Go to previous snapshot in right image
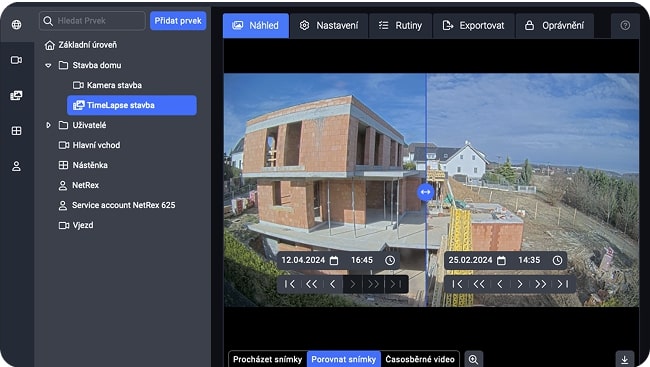 [x=500, y=284]
